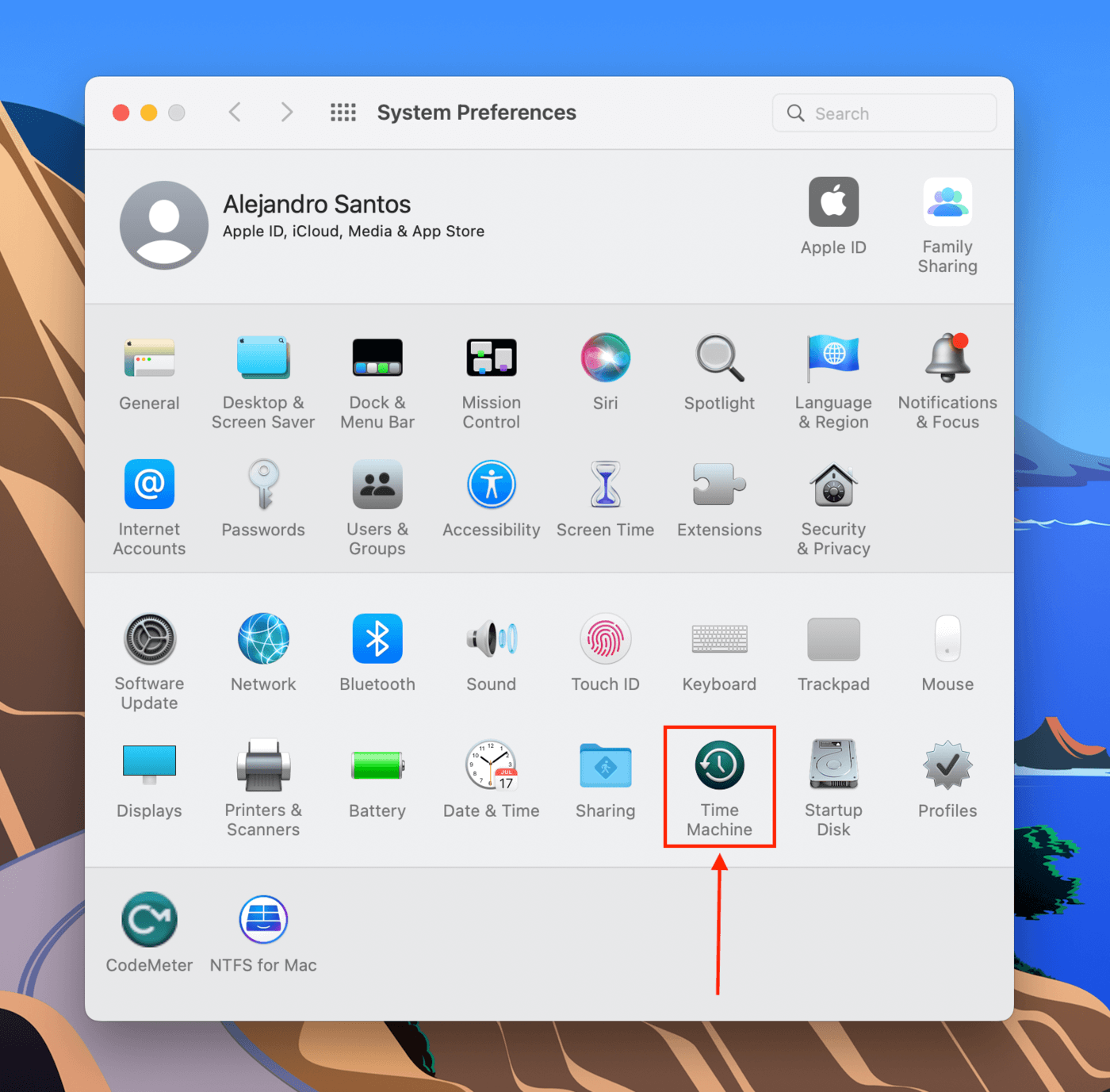Viewport: 1110px width, 1092px height.
Task: Open Time Machine preferences
Action: pos(718,785)
